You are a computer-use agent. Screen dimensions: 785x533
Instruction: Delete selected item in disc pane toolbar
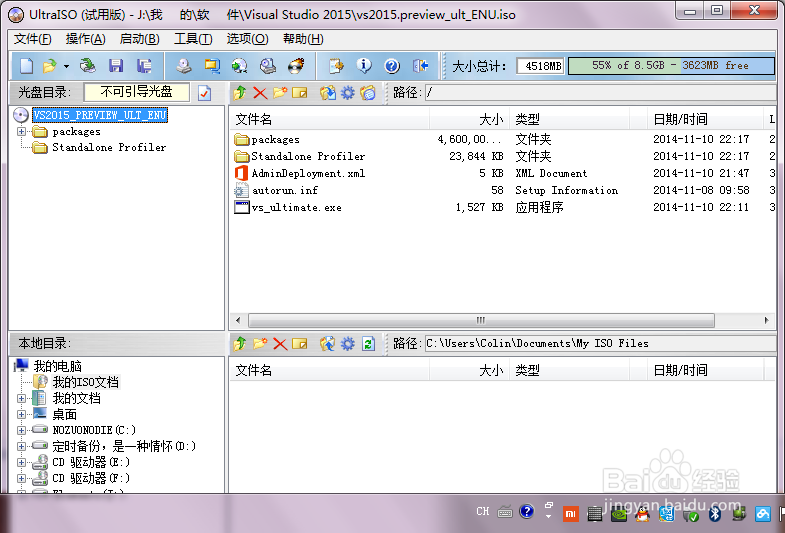[260, 93]
